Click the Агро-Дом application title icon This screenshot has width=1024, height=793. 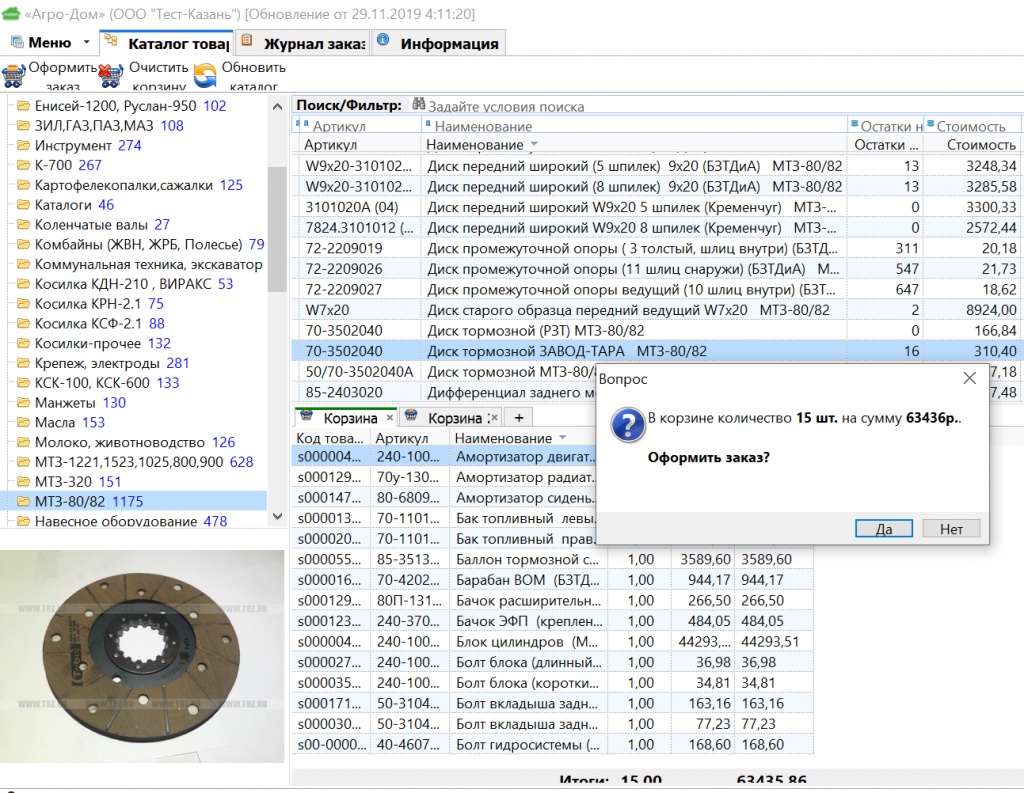pyautogui.click(x=11, y=13)
